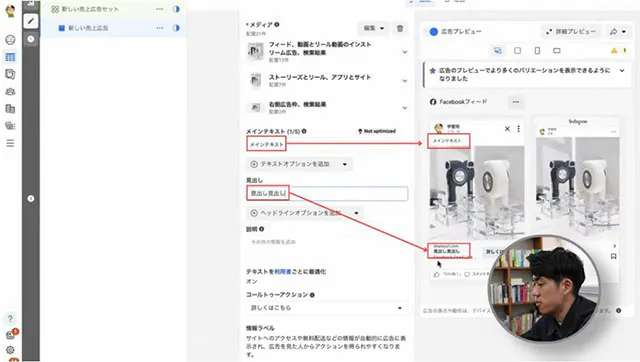The width and height of the screenshot is (640, 362).
Task: Expand the フィード、動画とリール placement group
Action: click(x=404, y=52)
